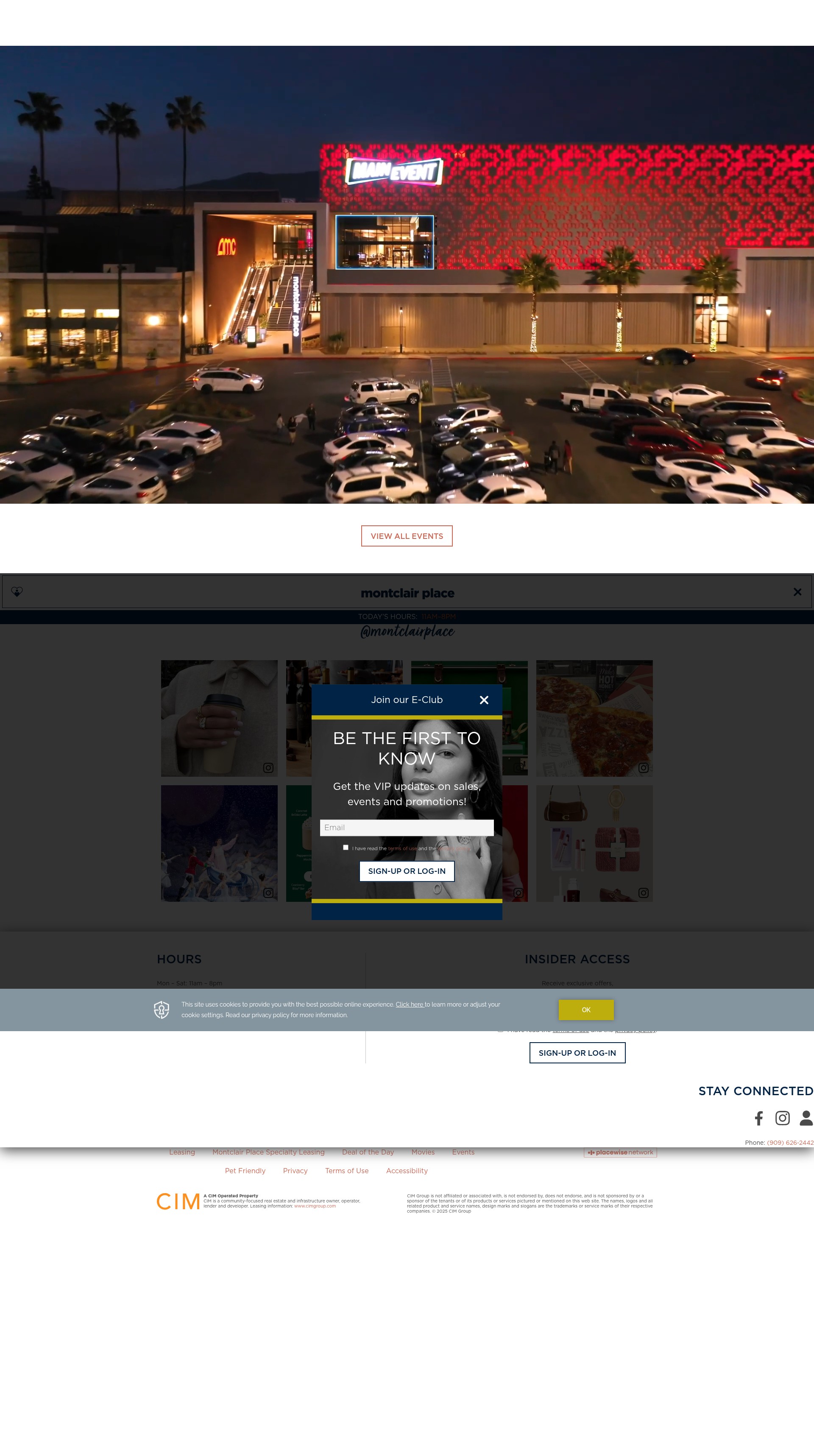814x1456 pixels.
Task: Close the montclair place header bar
Action: point(797,592)
